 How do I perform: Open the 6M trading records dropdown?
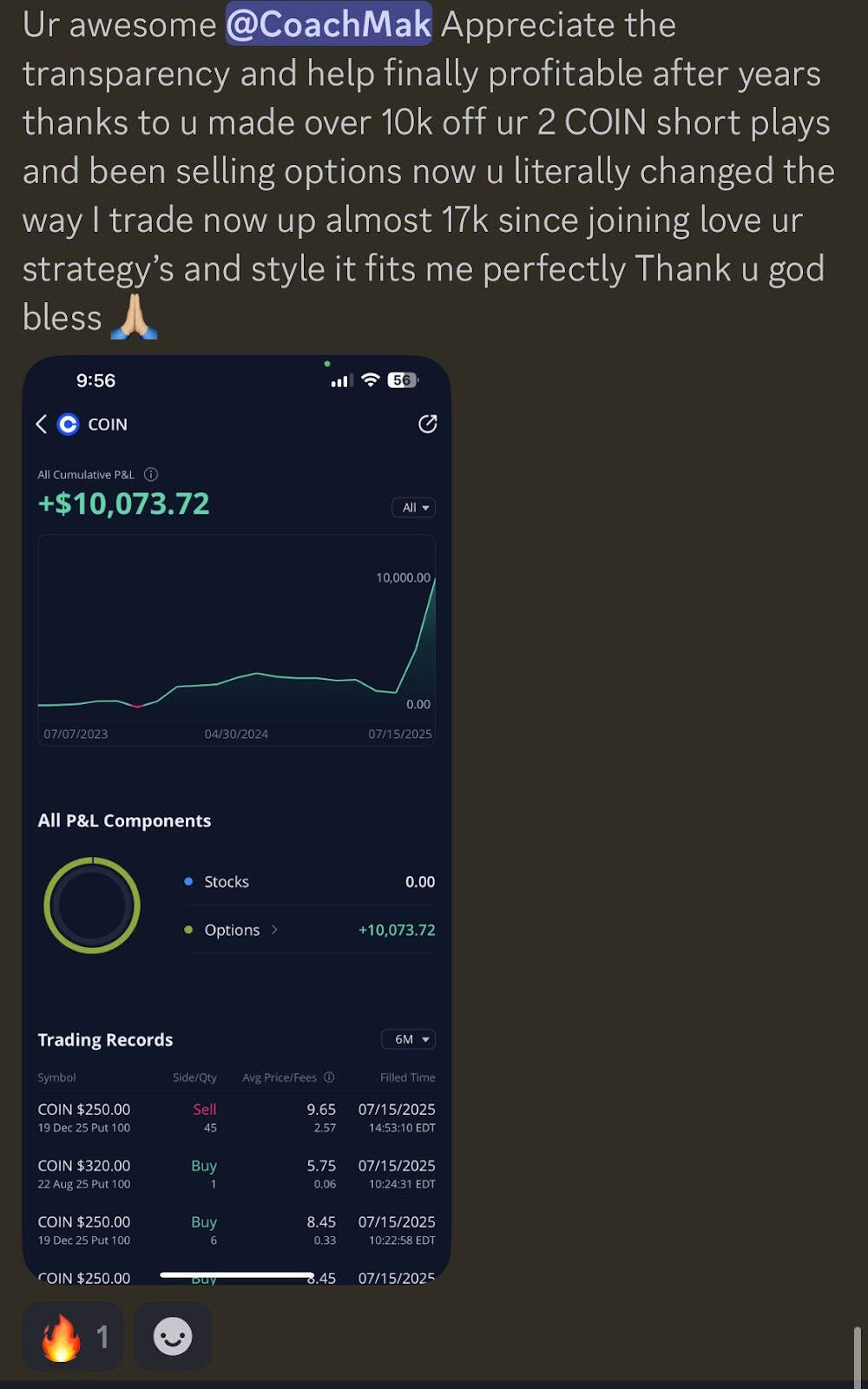pyautogui.click(x=409, y=1039)
